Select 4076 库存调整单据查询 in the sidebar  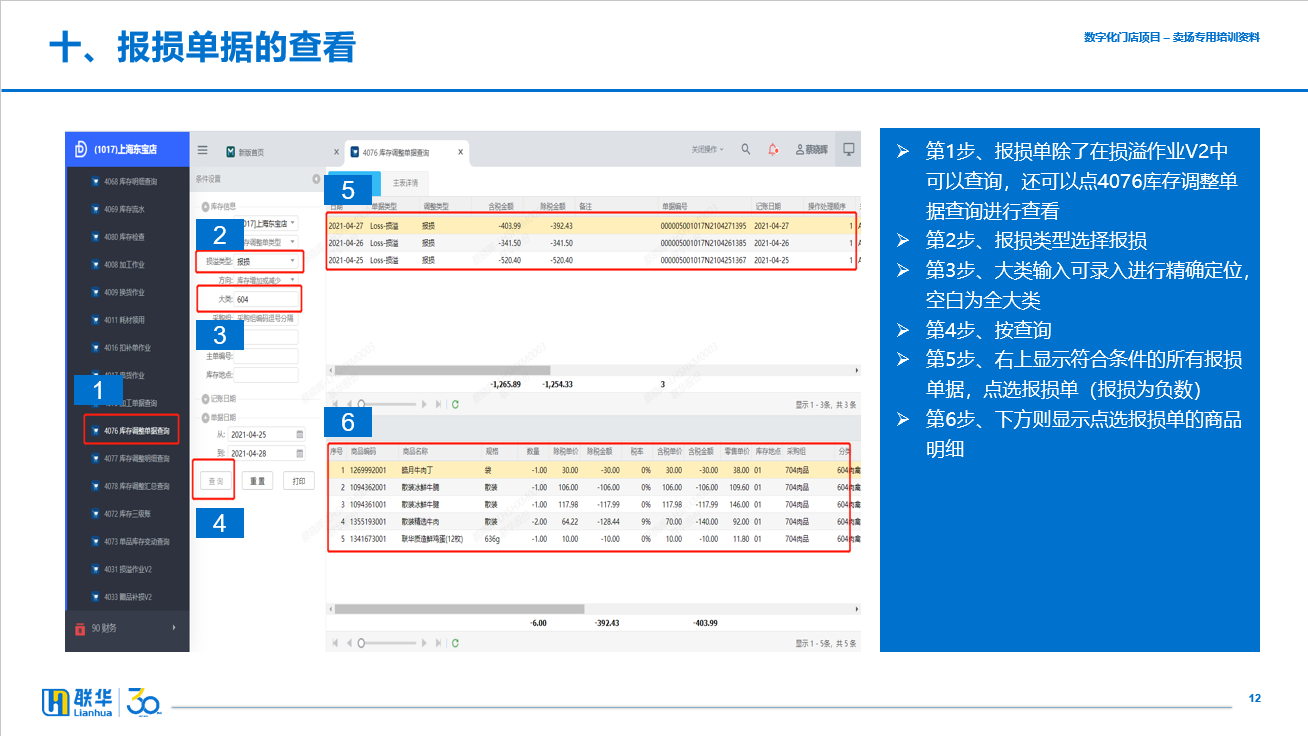(130, 431)
